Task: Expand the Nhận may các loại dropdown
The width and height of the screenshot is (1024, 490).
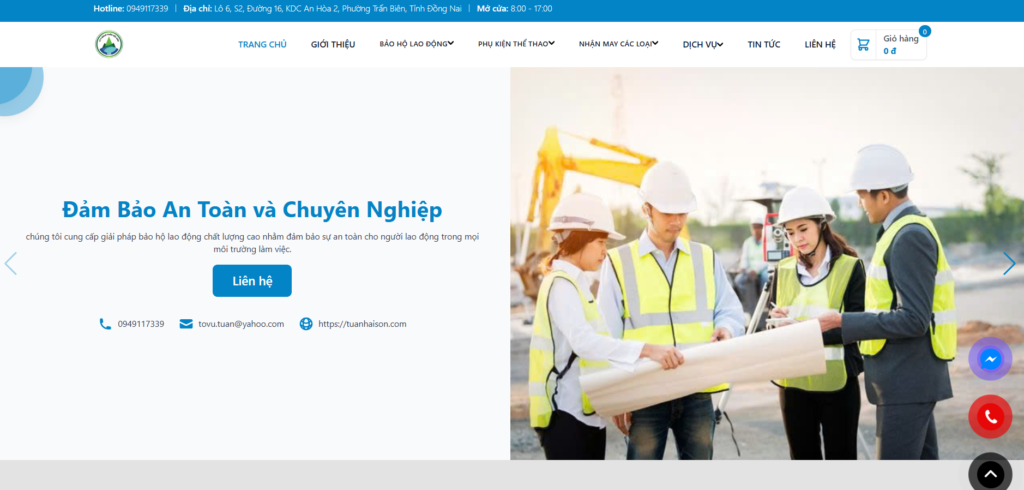Action: [x=618, y=44]
